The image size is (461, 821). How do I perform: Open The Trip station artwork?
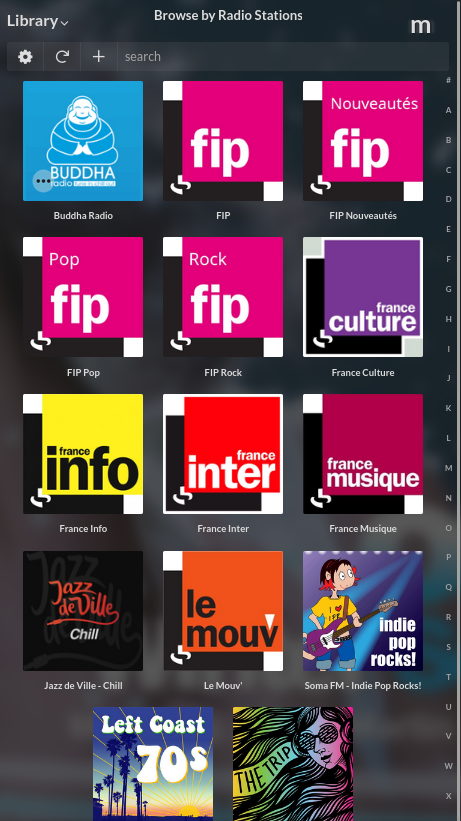click(293, 764)
